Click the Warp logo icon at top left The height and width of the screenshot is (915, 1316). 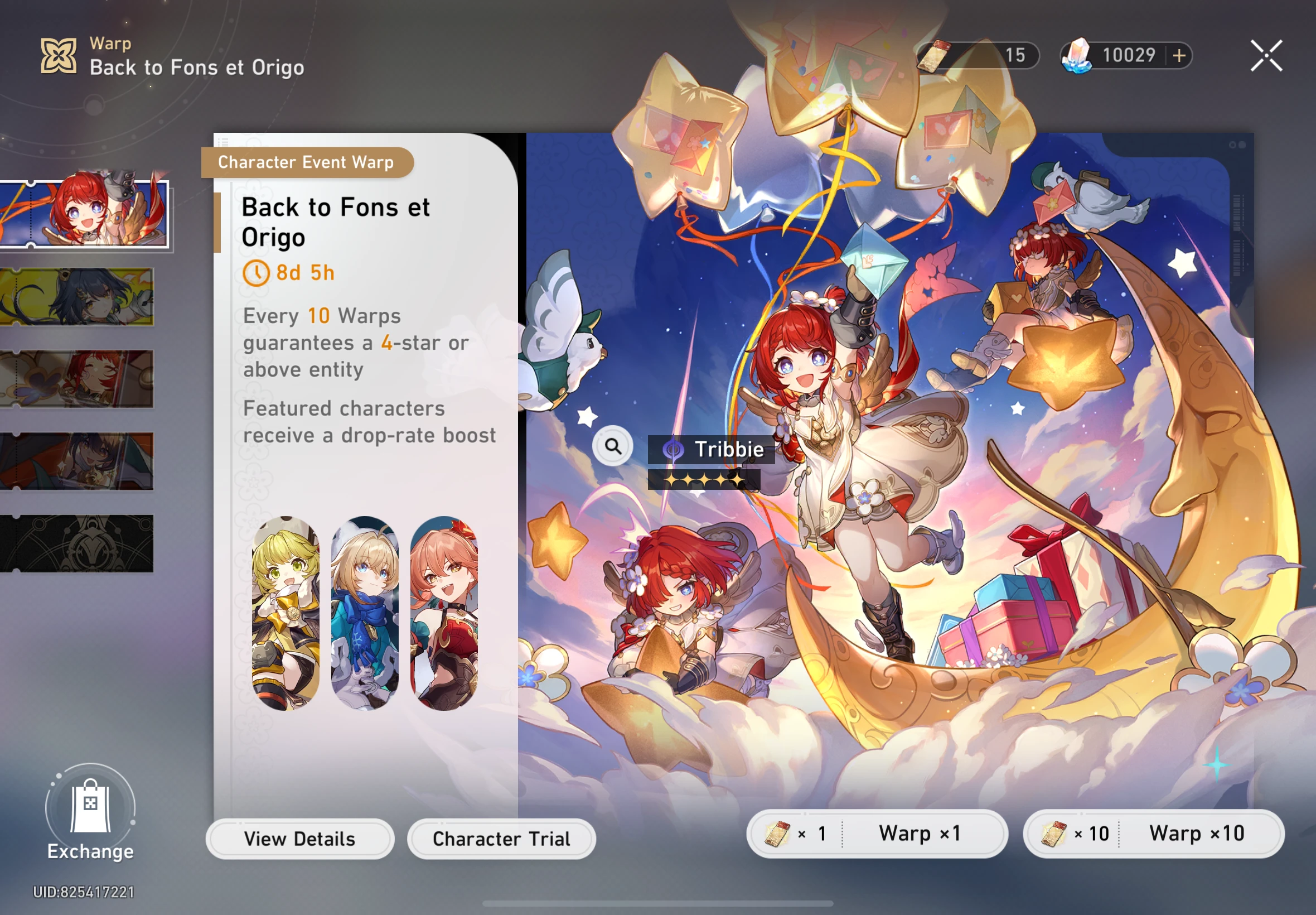pos(59,56)
